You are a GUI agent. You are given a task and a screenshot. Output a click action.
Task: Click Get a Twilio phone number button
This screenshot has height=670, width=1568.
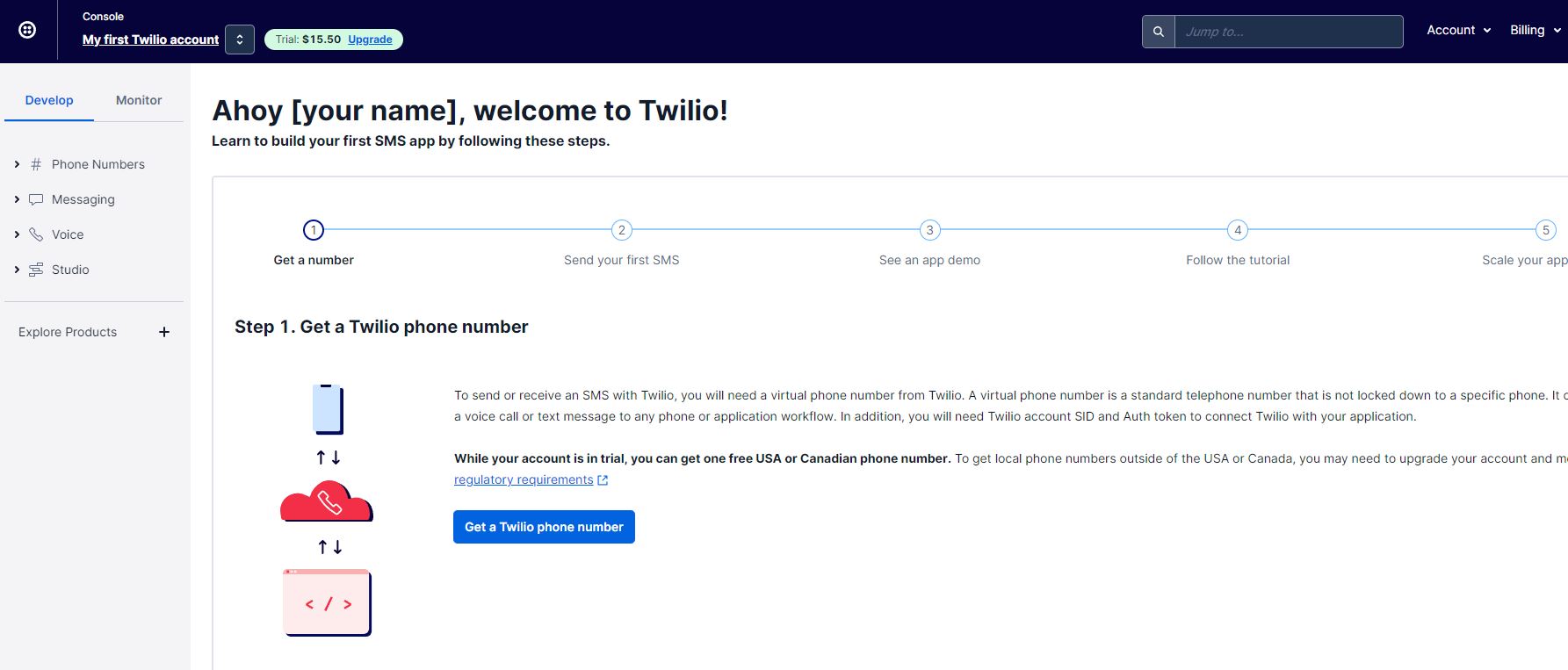tap(544, 527)
